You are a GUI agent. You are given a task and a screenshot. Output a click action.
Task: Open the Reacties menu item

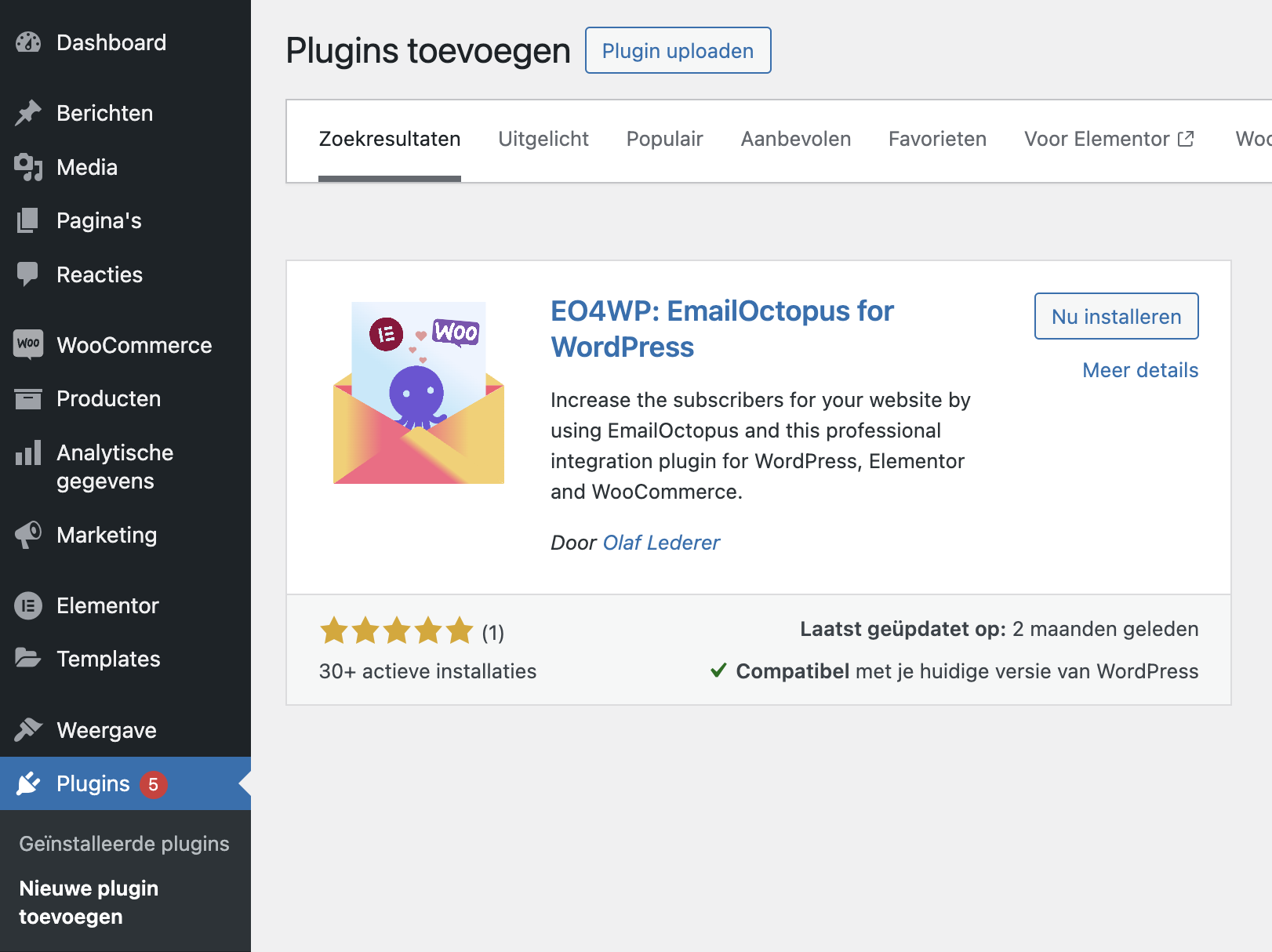pos(125,274)
